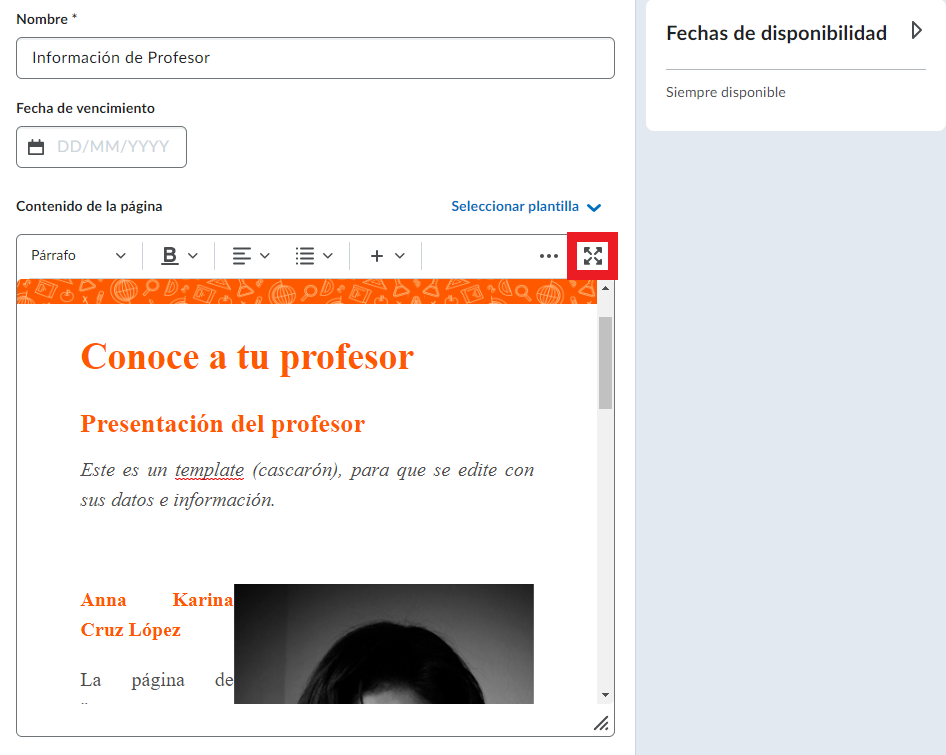Grab the editor resize handle corner

601,723
